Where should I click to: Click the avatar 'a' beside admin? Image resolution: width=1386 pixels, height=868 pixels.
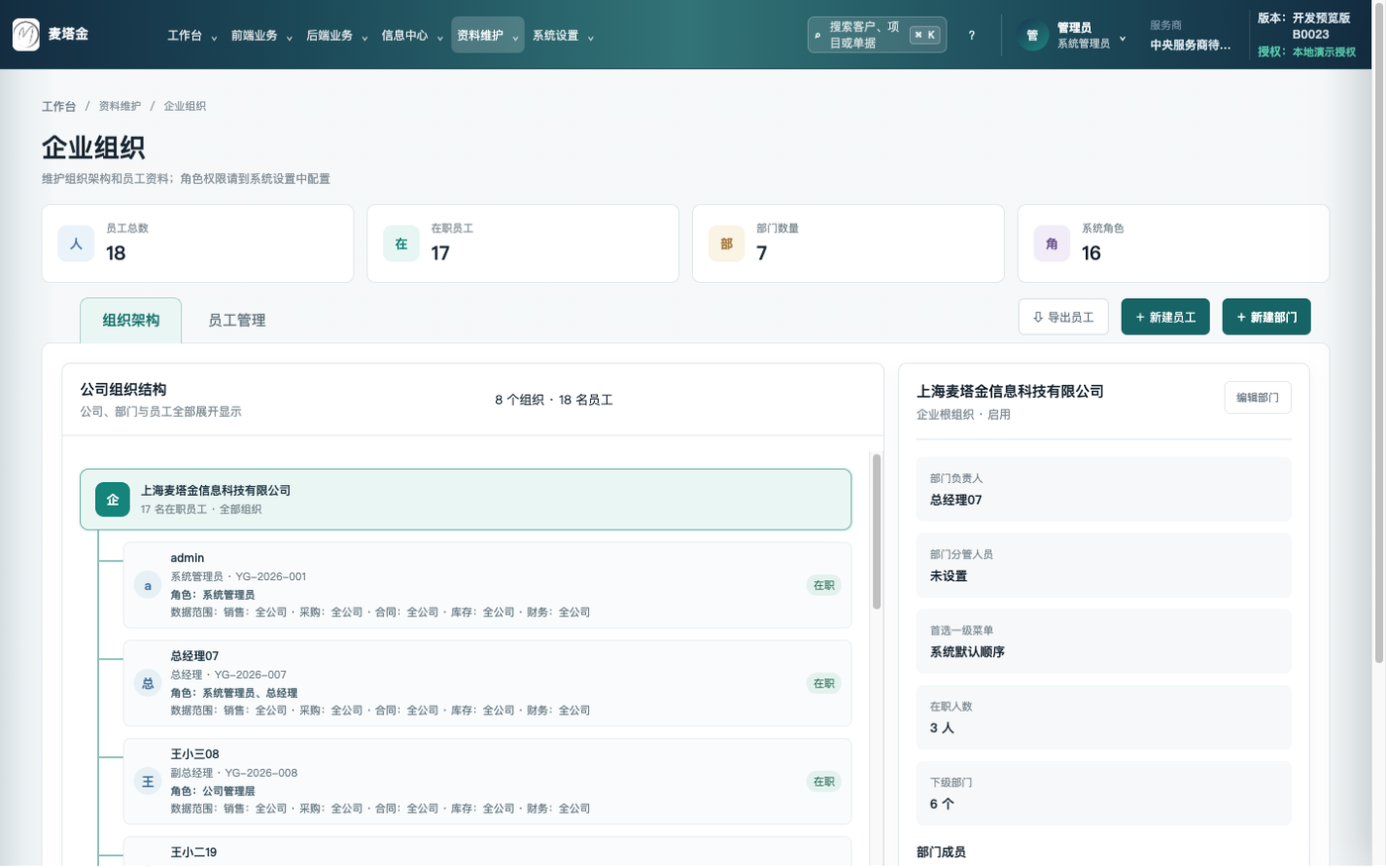pyautogui.click(x=148, y=585)
